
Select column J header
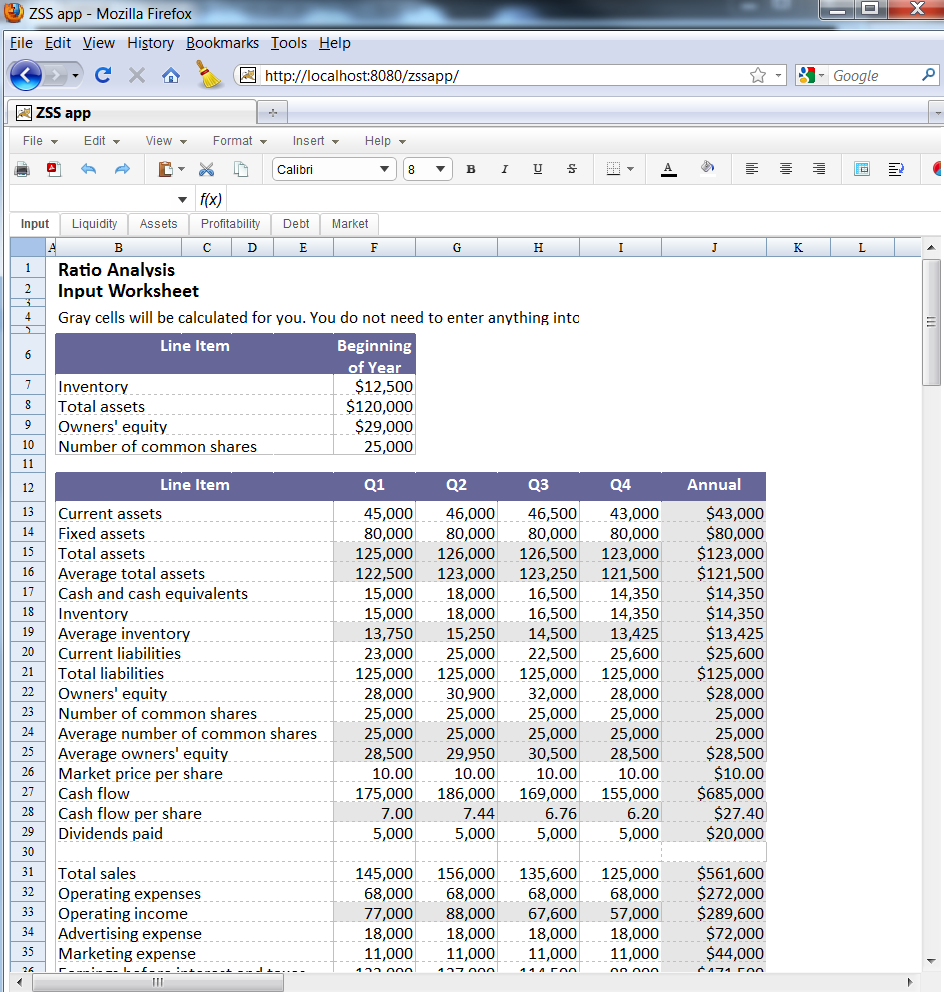tap(714, 247)
